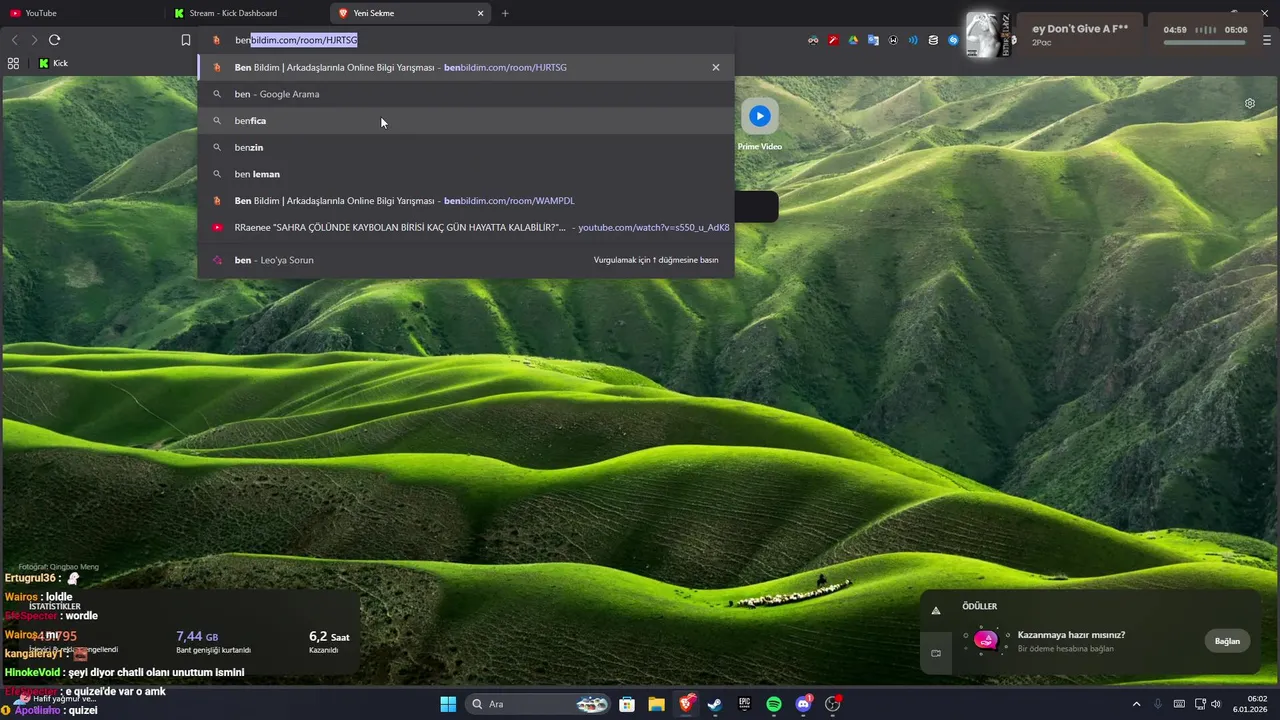The image size is (1280, 720).
Task: Select the 'ben leman' search suggestion
Action: 466,174
